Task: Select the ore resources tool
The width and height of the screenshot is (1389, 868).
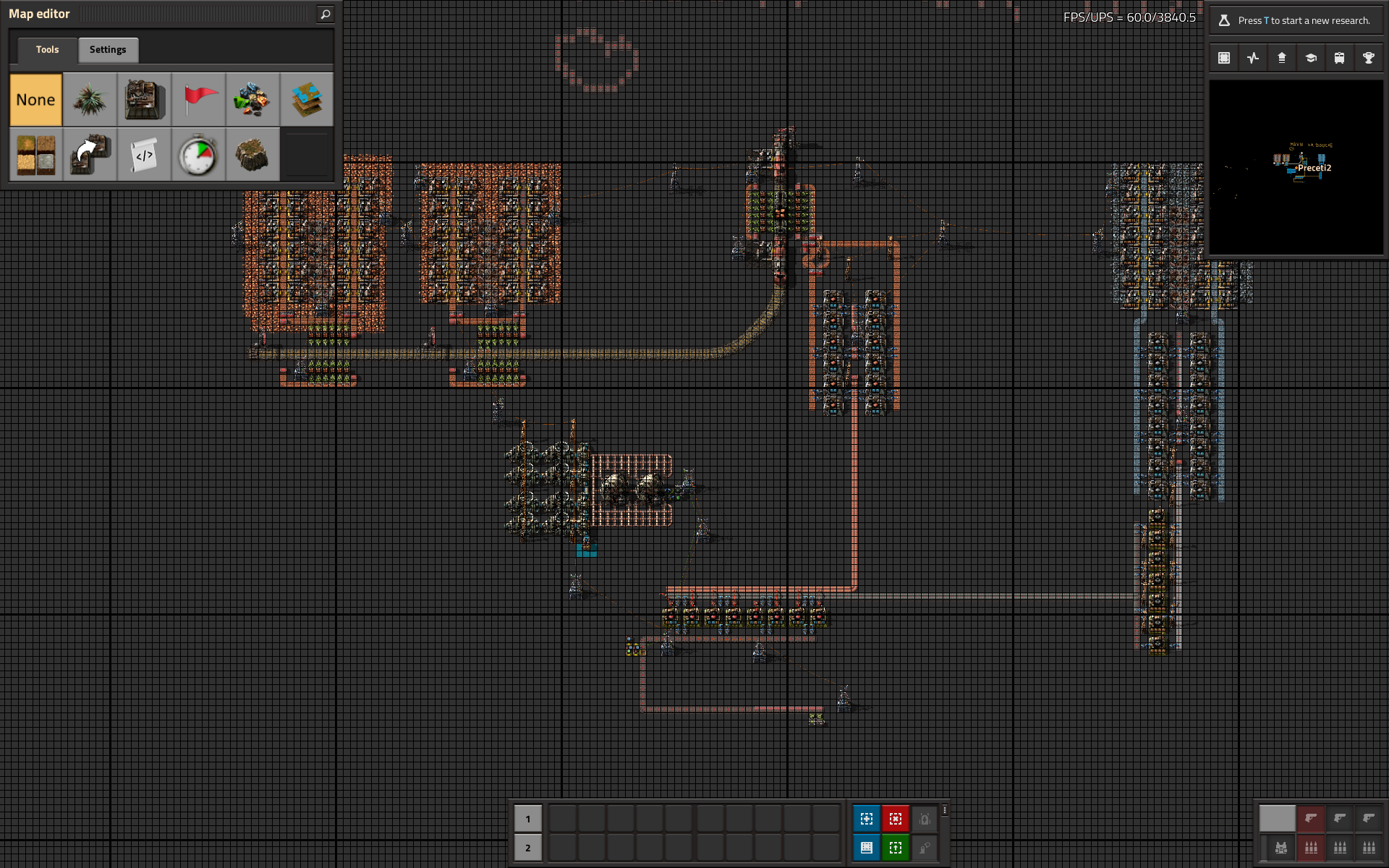Action: pyautogui.click(x=252, y=100)
